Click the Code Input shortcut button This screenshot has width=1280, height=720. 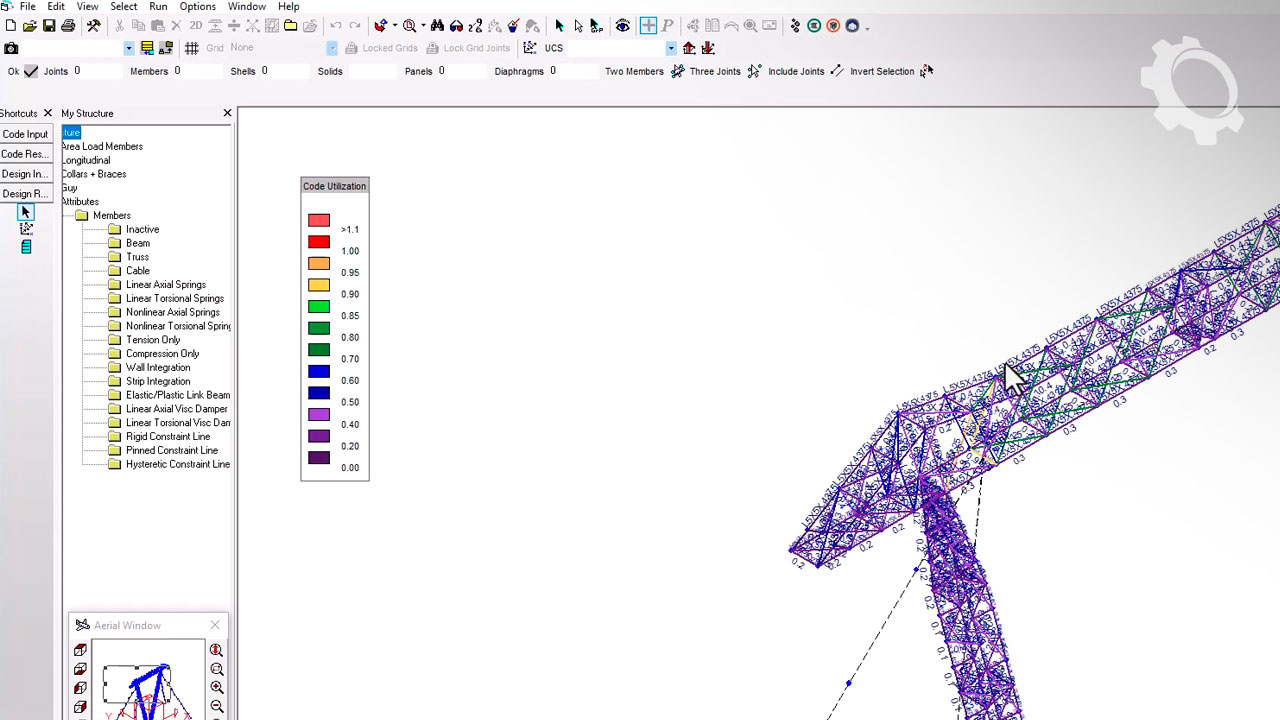point(25,134)
